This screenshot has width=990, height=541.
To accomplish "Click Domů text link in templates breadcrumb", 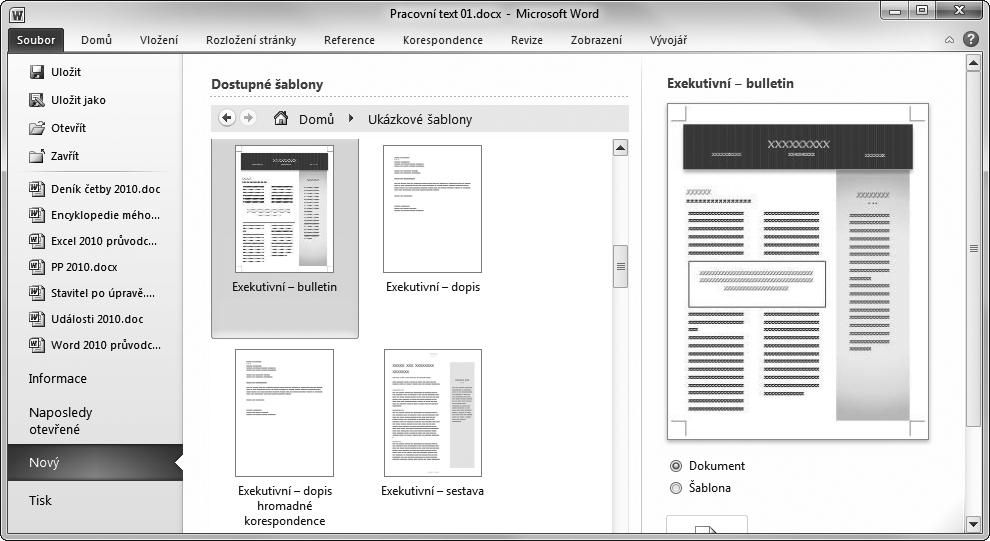I will point(316,119).
